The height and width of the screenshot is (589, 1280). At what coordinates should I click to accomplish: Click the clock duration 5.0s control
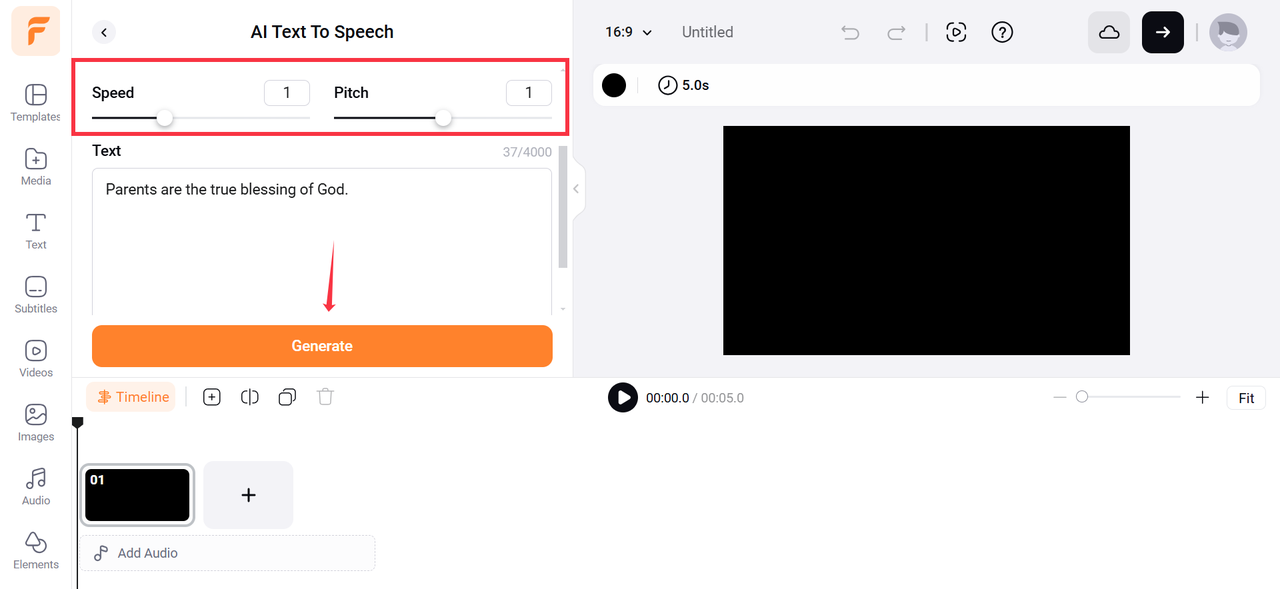coord(684,85)
